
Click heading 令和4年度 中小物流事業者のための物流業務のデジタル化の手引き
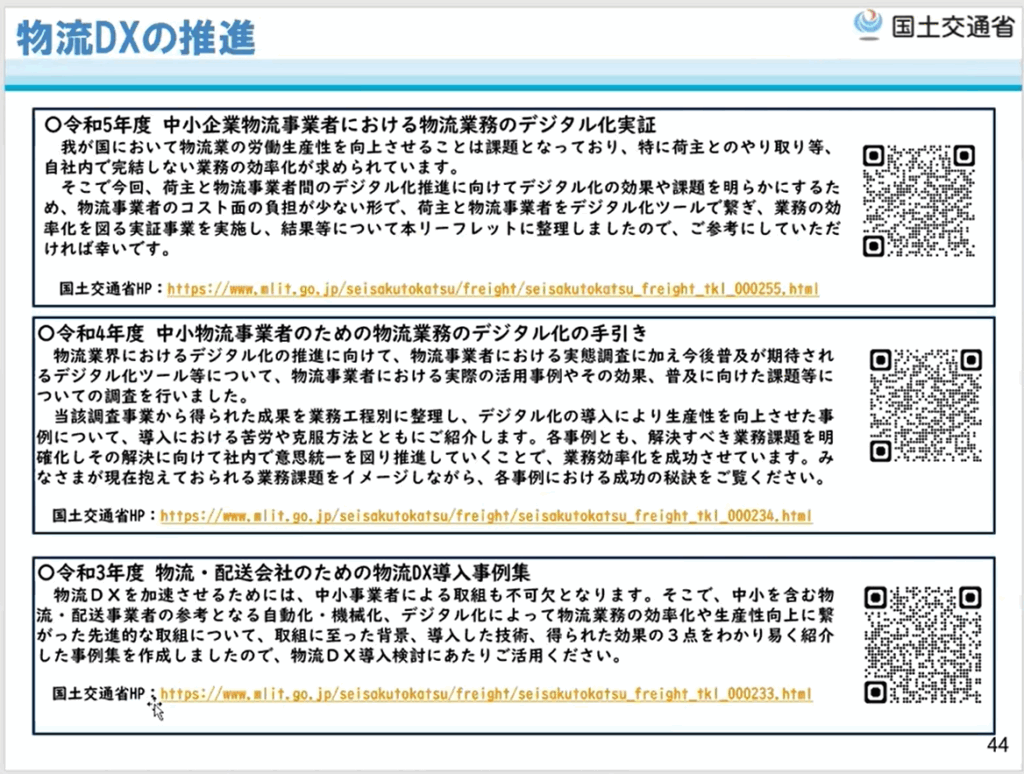click(x=343, y=333)
